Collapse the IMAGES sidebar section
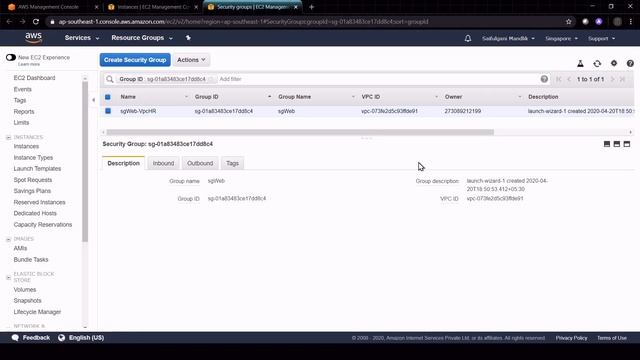Screen dimensions: 640x360 (x=9, y=239)
